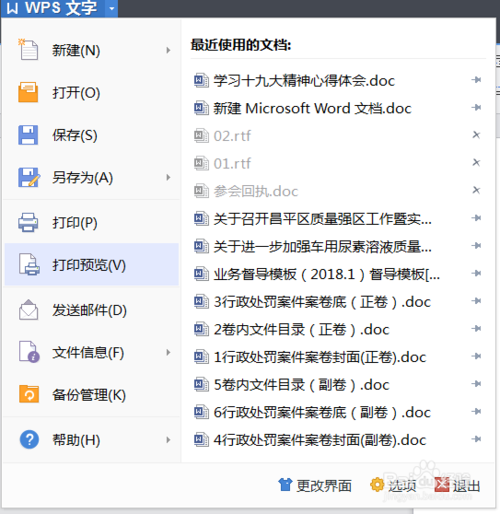Open recent file 01.rtf
The width and height of the screenshot is (500, 514).
coord(338,163)
